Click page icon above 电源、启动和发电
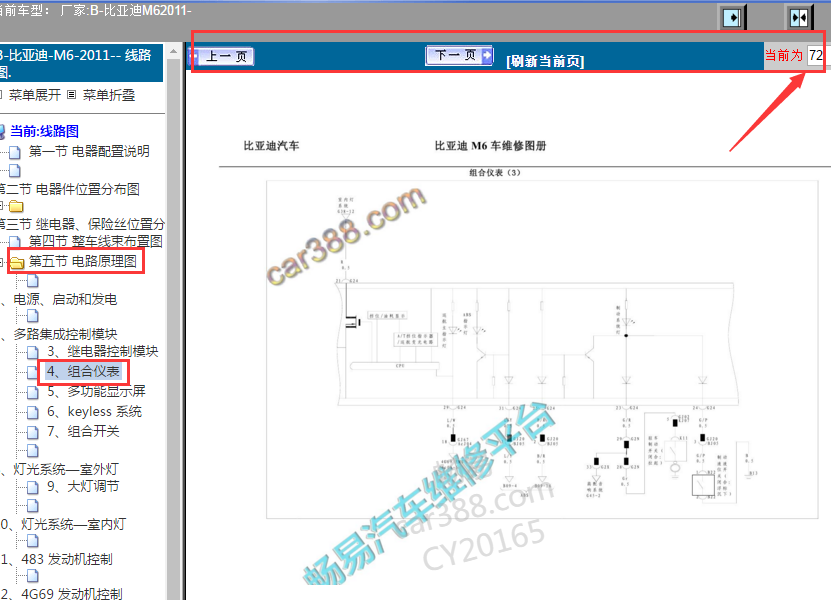Screen dimensions: 831x600 tap(33, 281)
